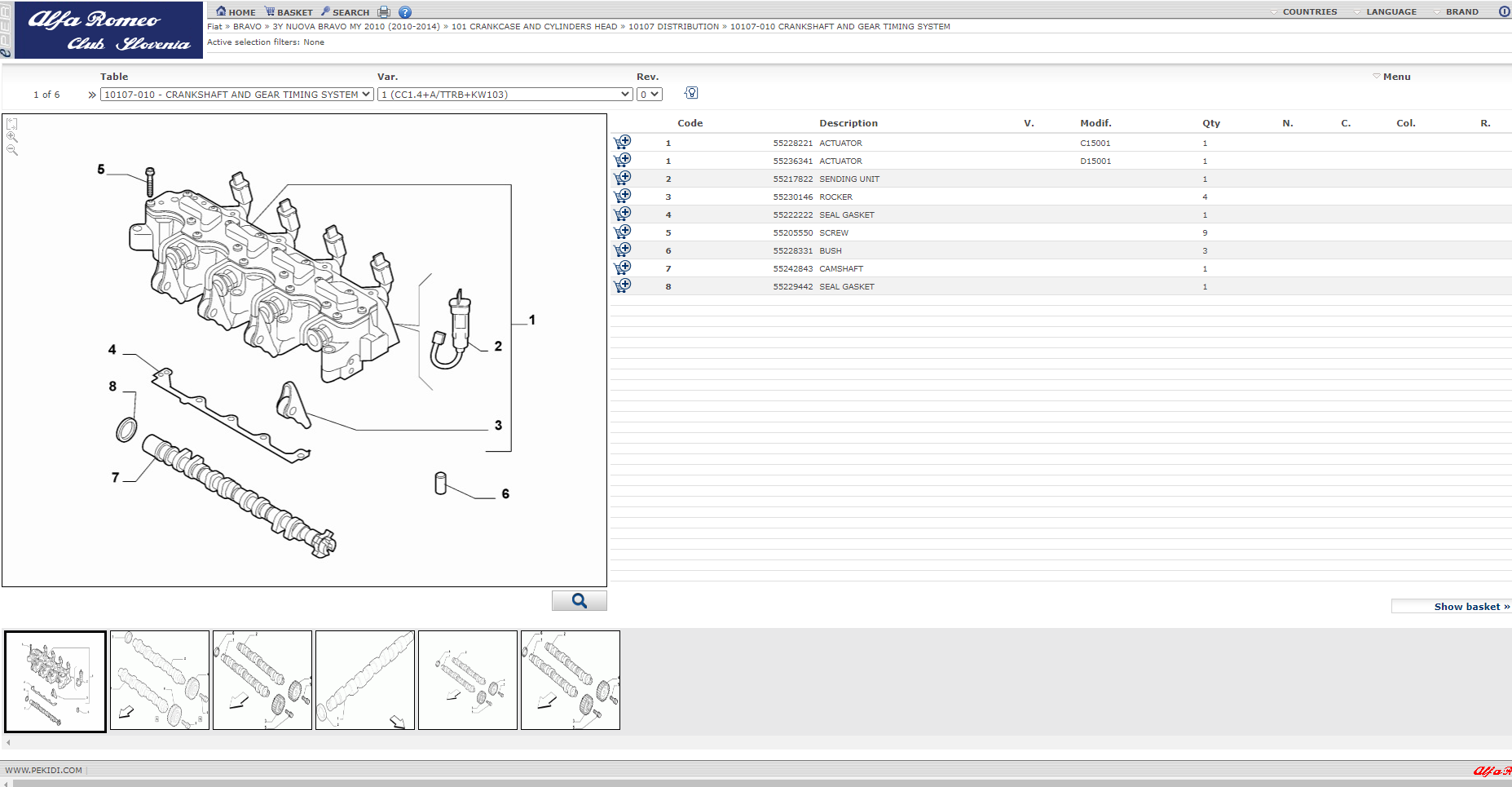Open 10107 DISTRIBUTION breadcrumb
Screen dimensions: 1512x787
tap(673, 27)
